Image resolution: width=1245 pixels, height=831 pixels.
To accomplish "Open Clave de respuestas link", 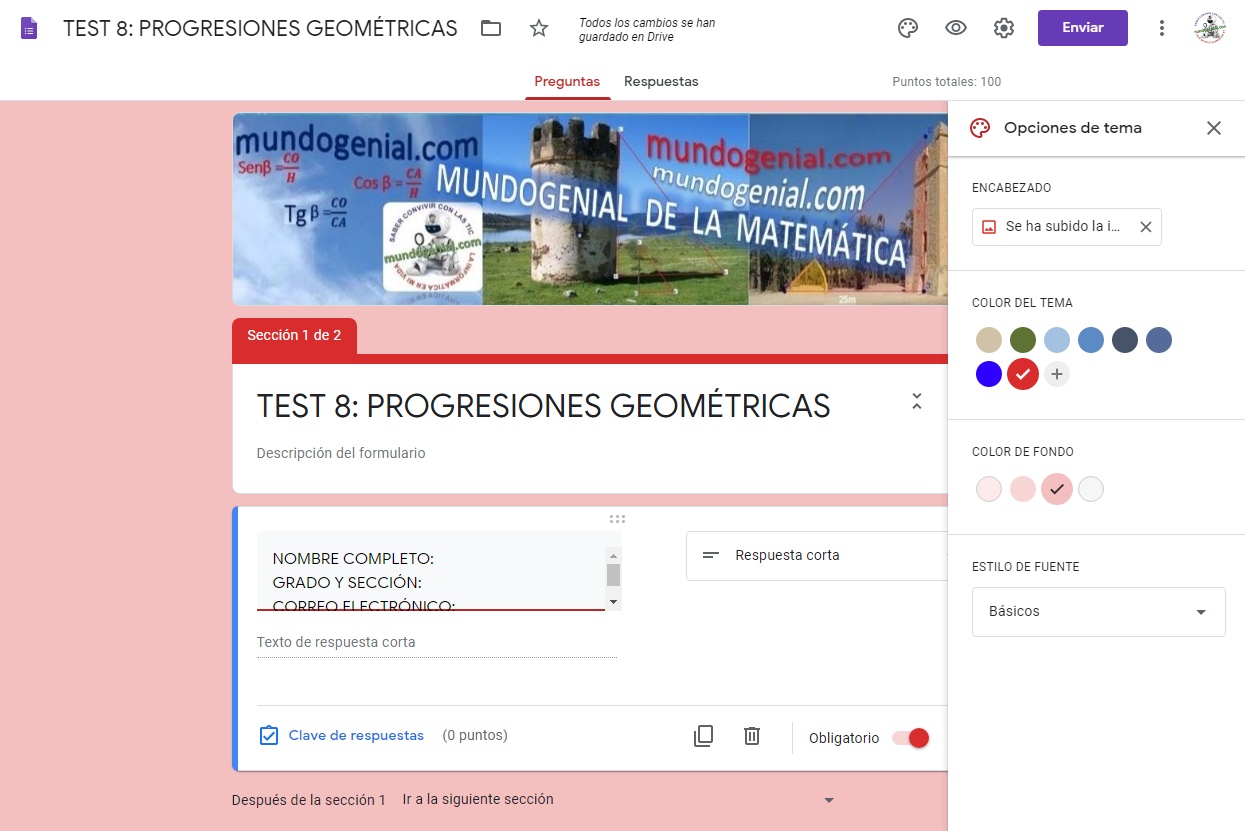I will coord(356,736).
